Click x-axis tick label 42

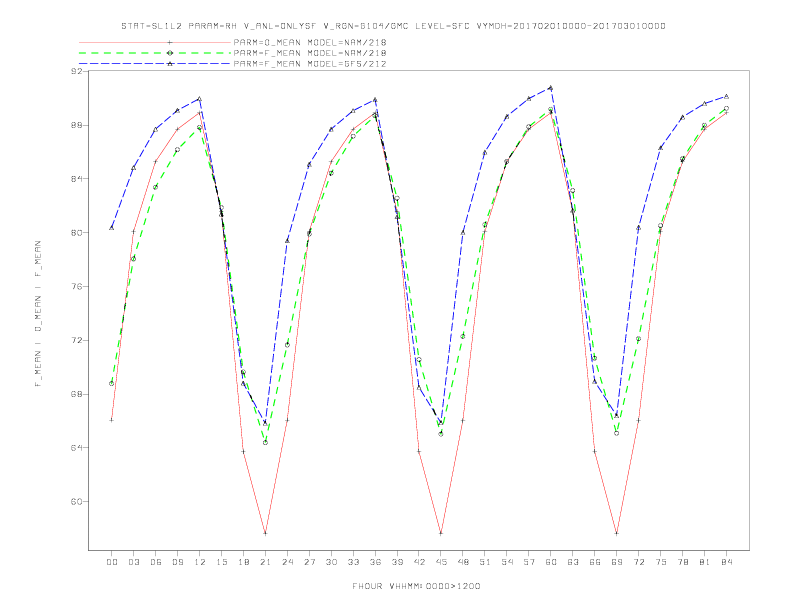[419, 562]
